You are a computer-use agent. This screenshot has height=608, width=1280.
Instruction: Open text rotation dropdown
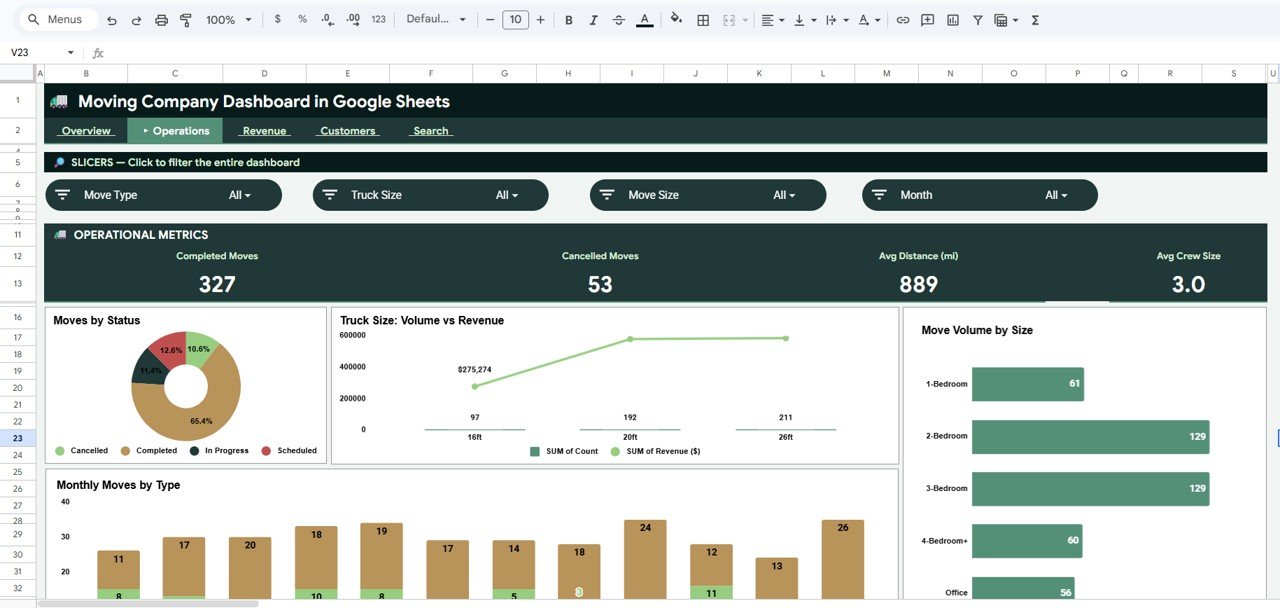pyautogui.click(x=870, y=20)
